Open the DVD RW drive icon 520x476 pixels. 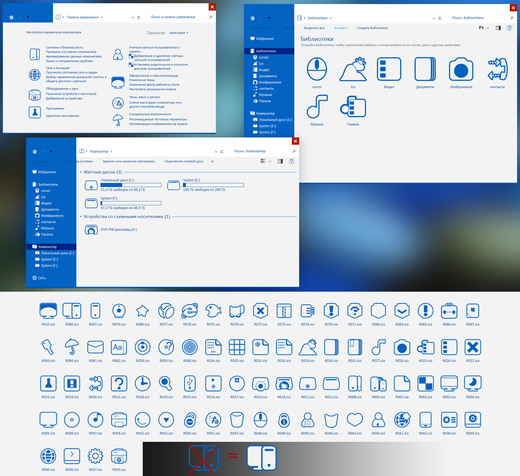click(91, 230)
